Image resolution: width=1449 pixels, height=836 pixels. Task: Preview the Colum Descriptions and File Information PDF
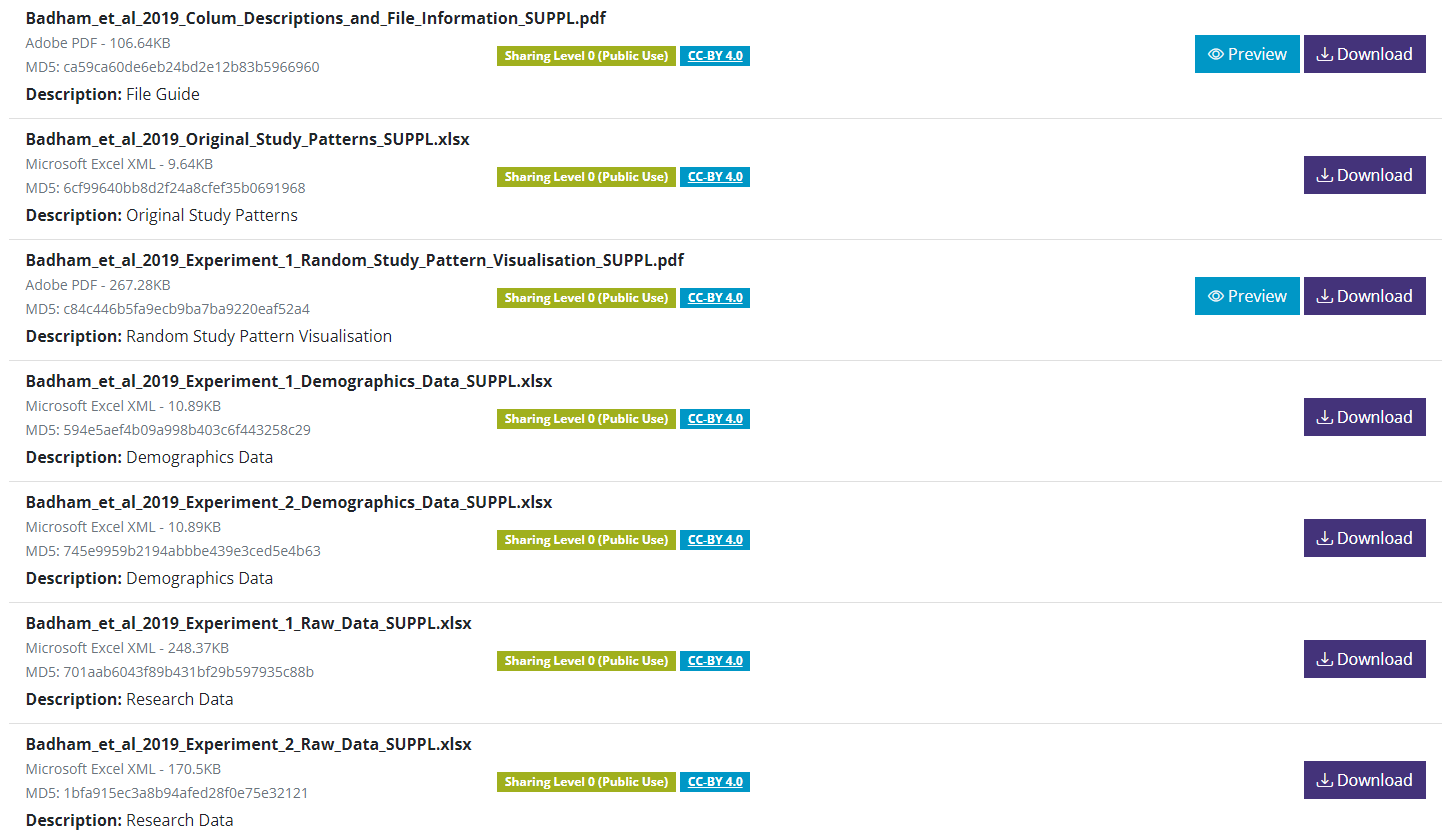1246,54
